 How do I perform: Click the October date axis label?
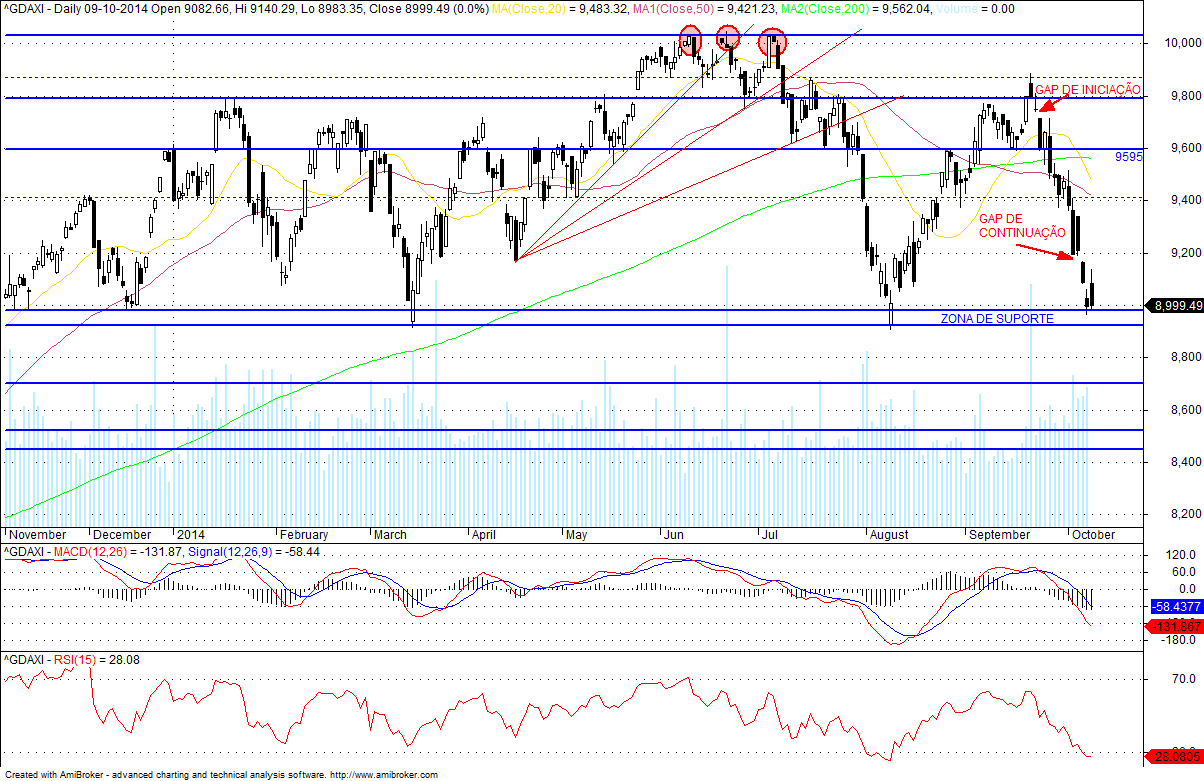pos(1093,535)
